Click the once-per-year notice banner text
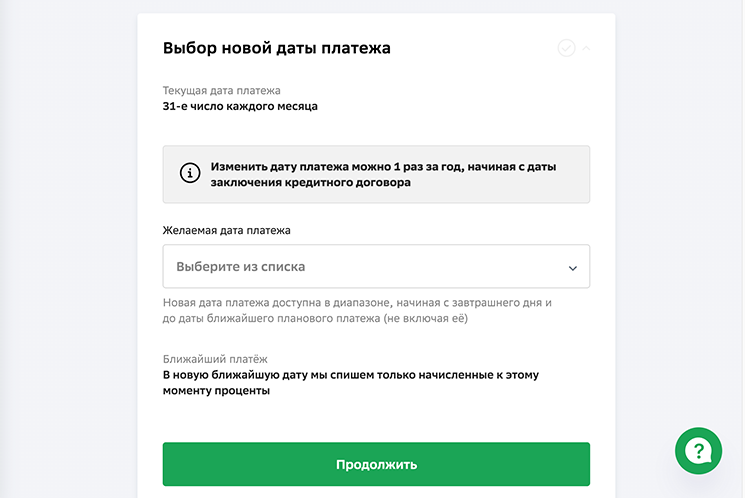Screen dimensions: 745x498 point(383,165)
